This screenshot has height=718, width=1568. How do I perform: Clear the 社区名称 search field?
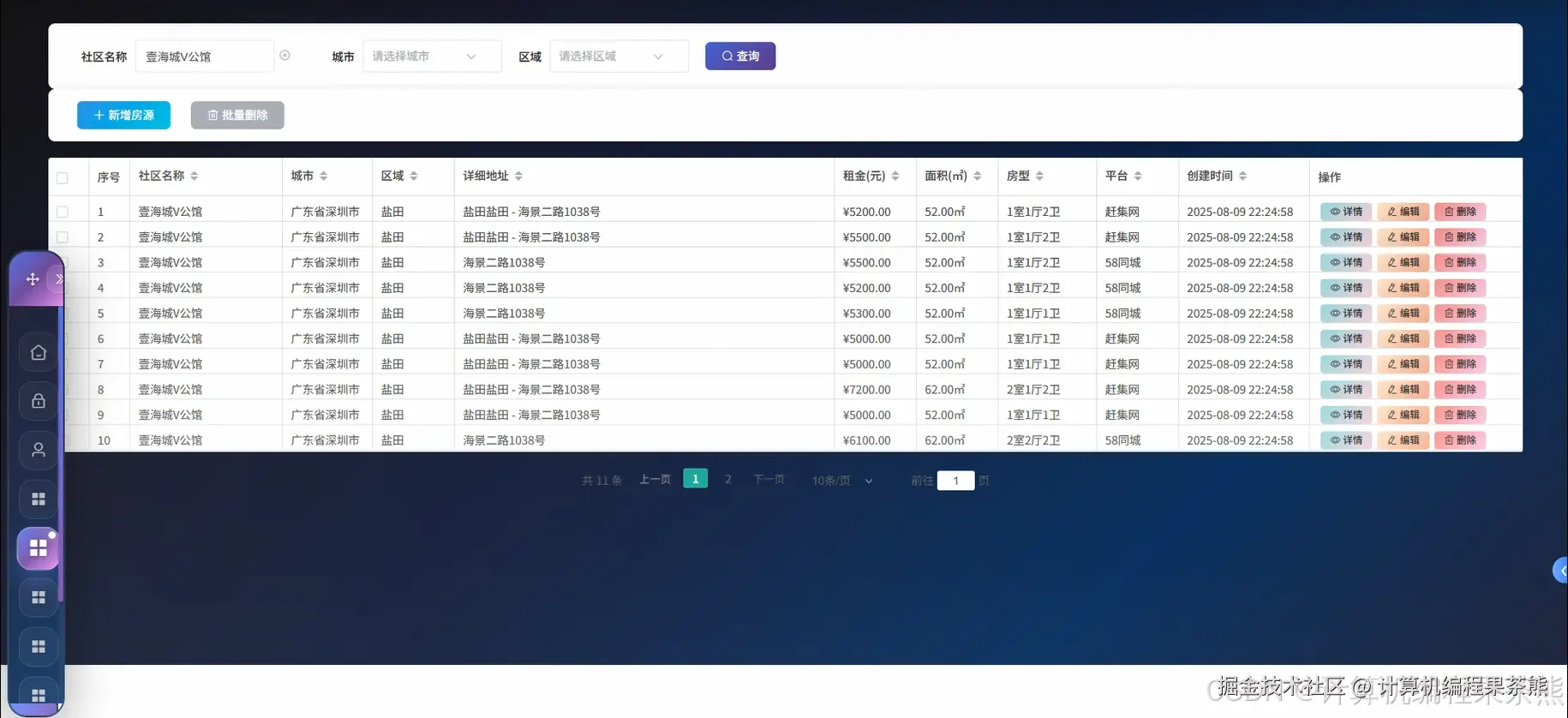pos(285,56)
